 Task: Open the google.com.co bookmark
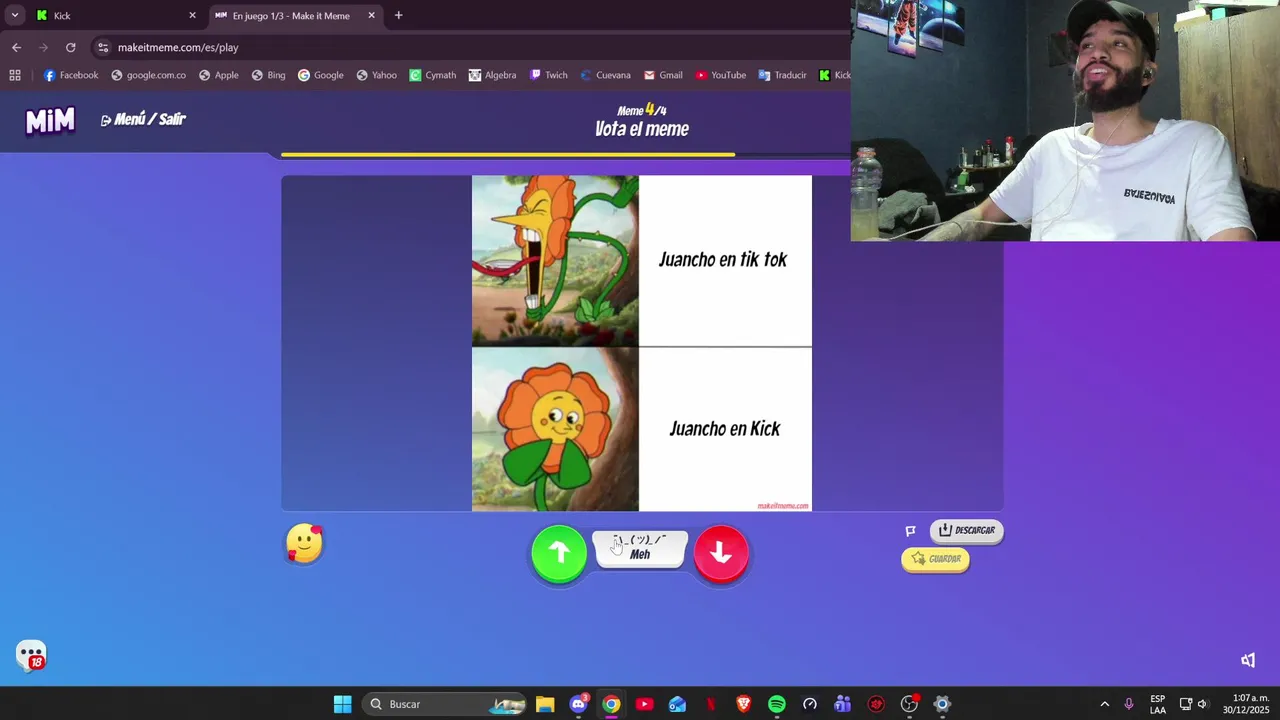148,75
